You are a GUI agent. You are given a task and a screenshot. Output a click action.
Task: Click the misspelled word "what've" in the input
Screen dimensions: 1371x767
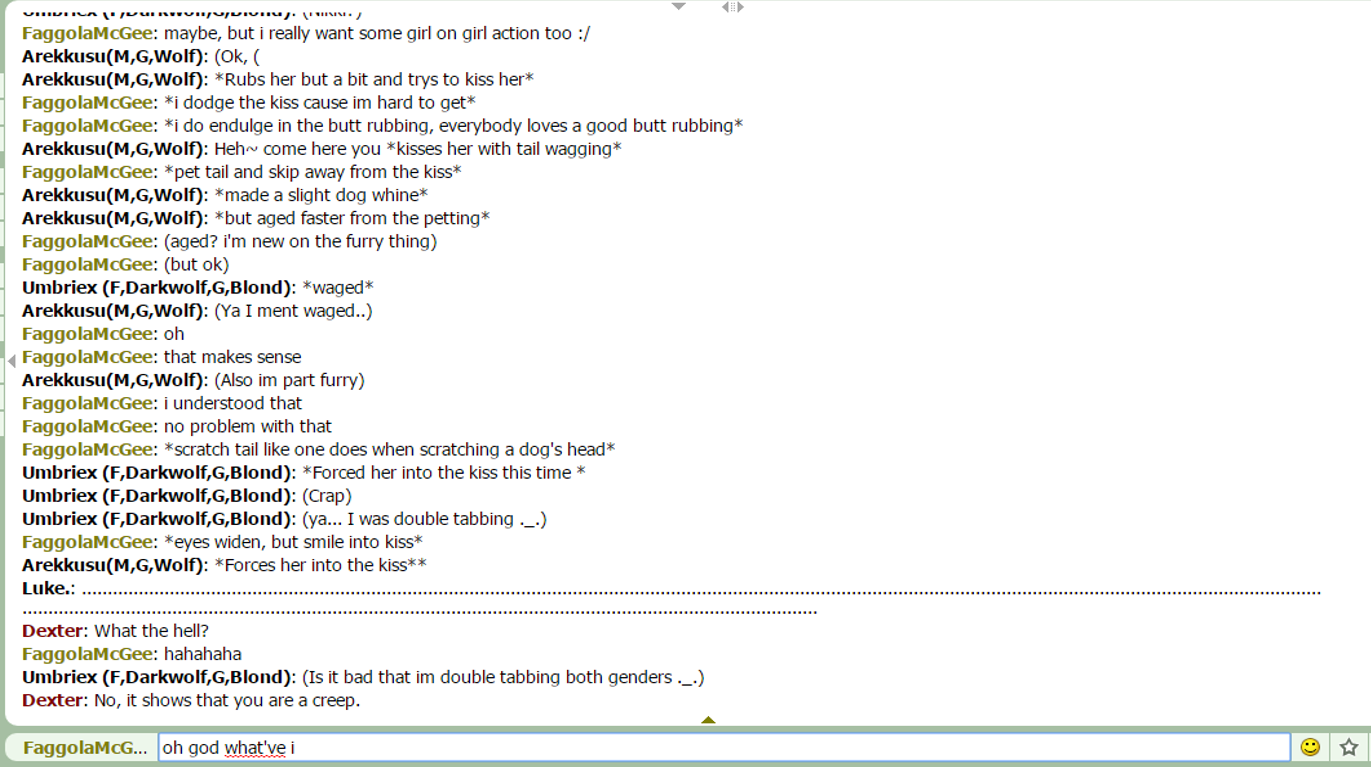[255, 748]
